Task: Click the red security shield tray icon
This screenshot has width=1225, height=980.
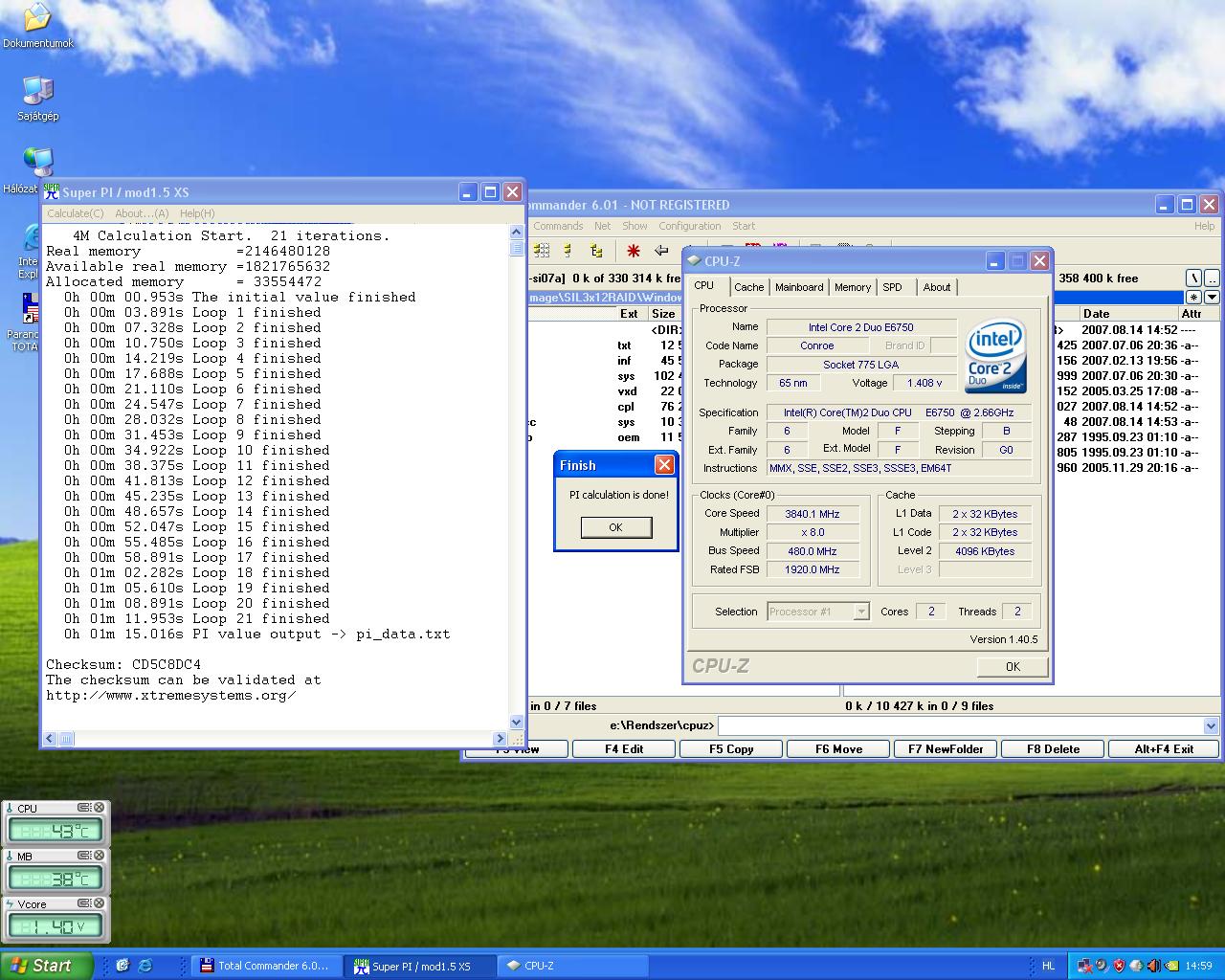Action: [x=1119, y=966]
